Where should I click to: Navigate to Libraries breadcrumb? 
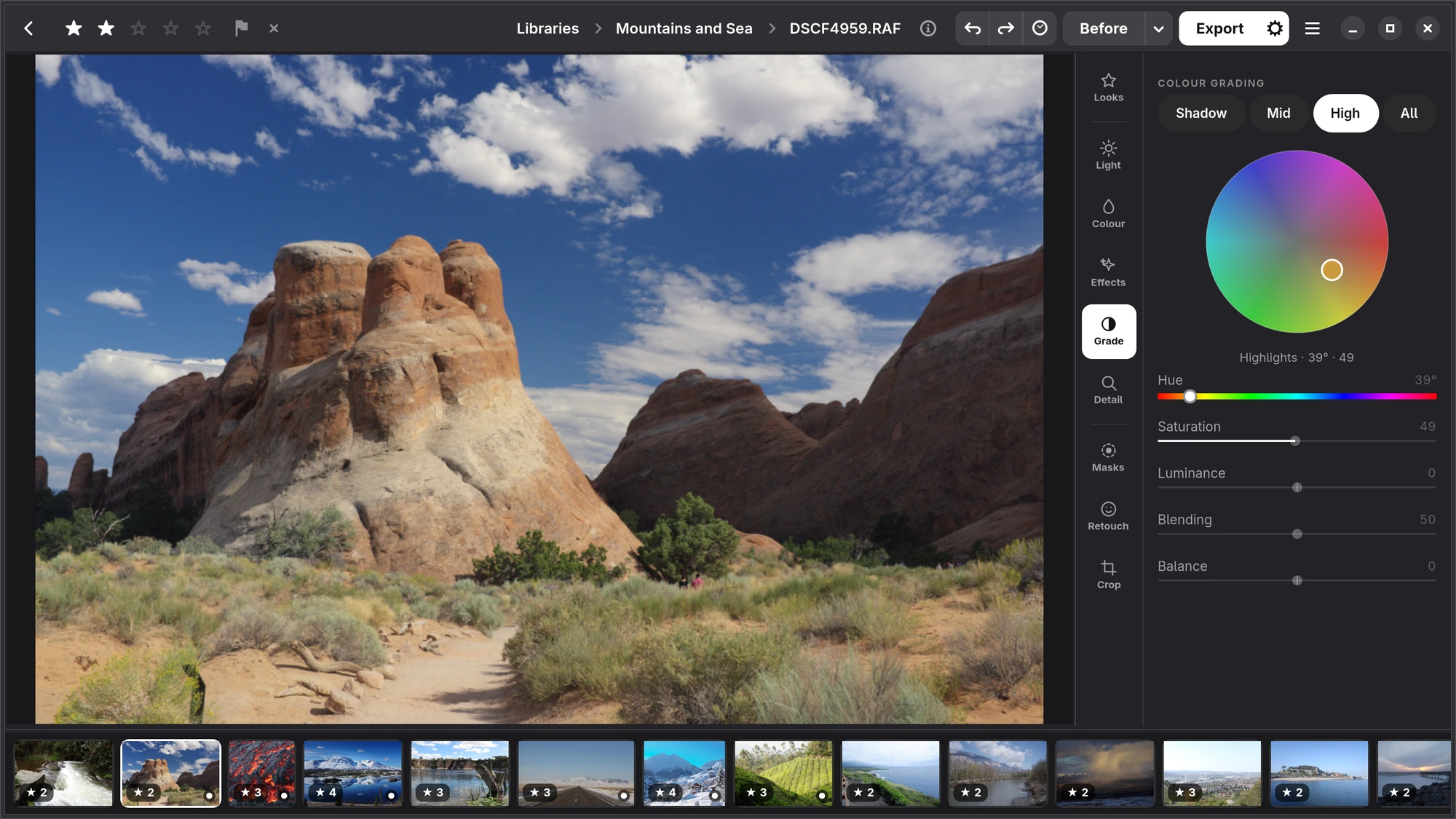(x=547, y=28)
